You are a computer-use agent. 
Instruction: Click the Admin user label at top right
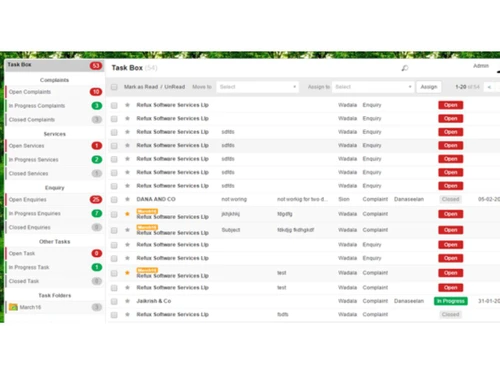[481, 66]
